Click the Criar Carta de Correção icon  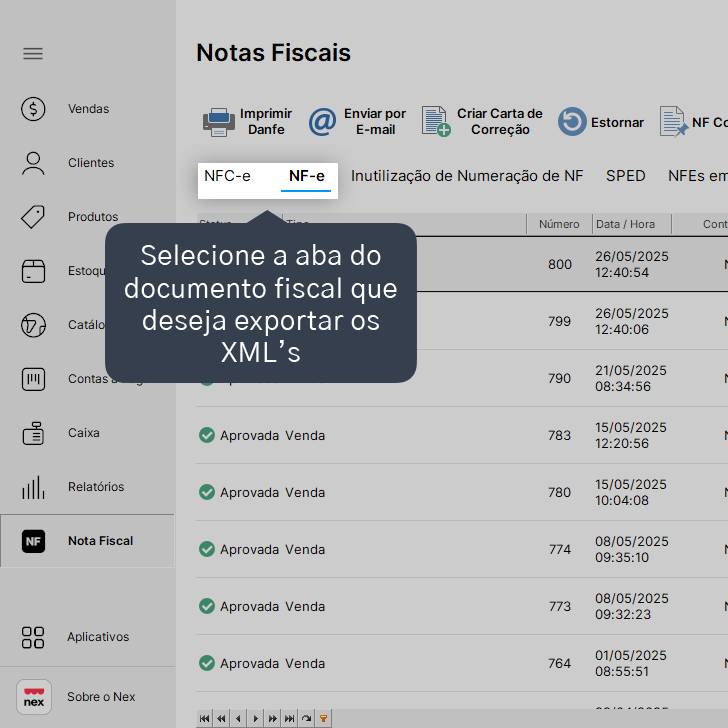436,121
